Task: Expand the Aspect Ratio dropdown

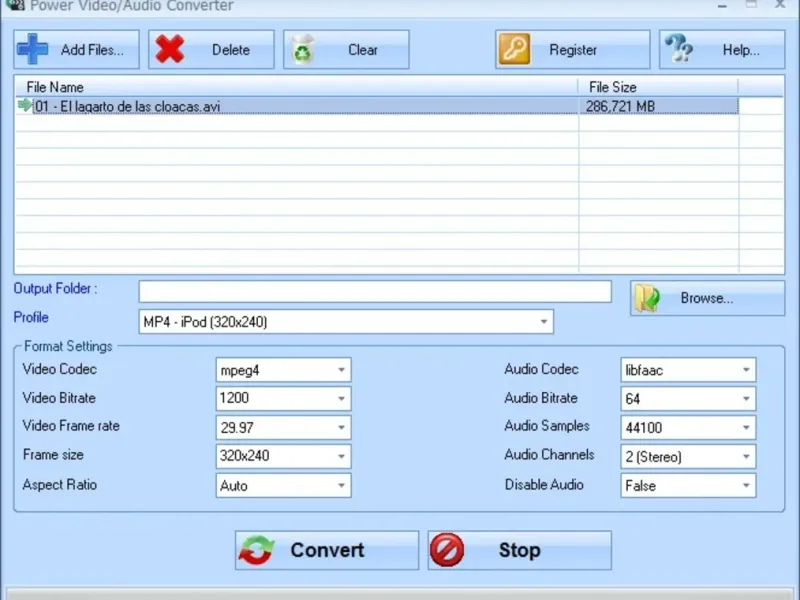Action: [341, 485]
